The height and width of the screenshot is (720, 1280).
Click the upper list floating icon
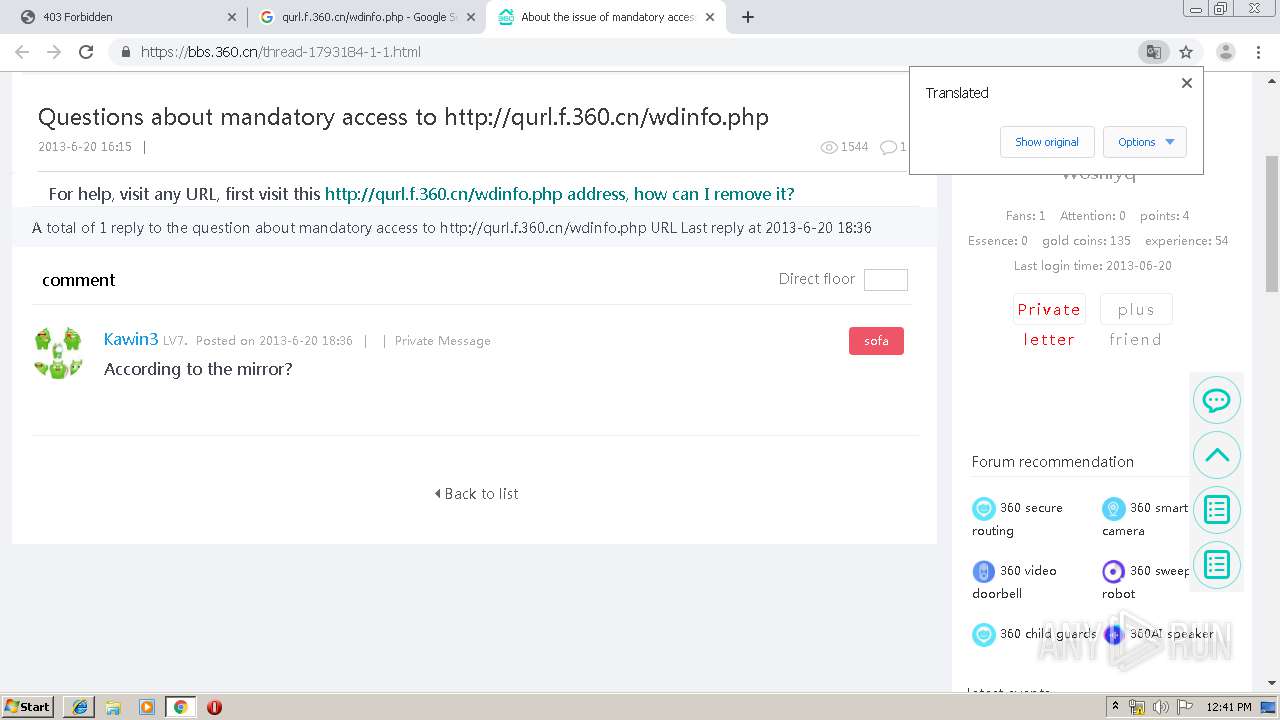click(1217, 510)
